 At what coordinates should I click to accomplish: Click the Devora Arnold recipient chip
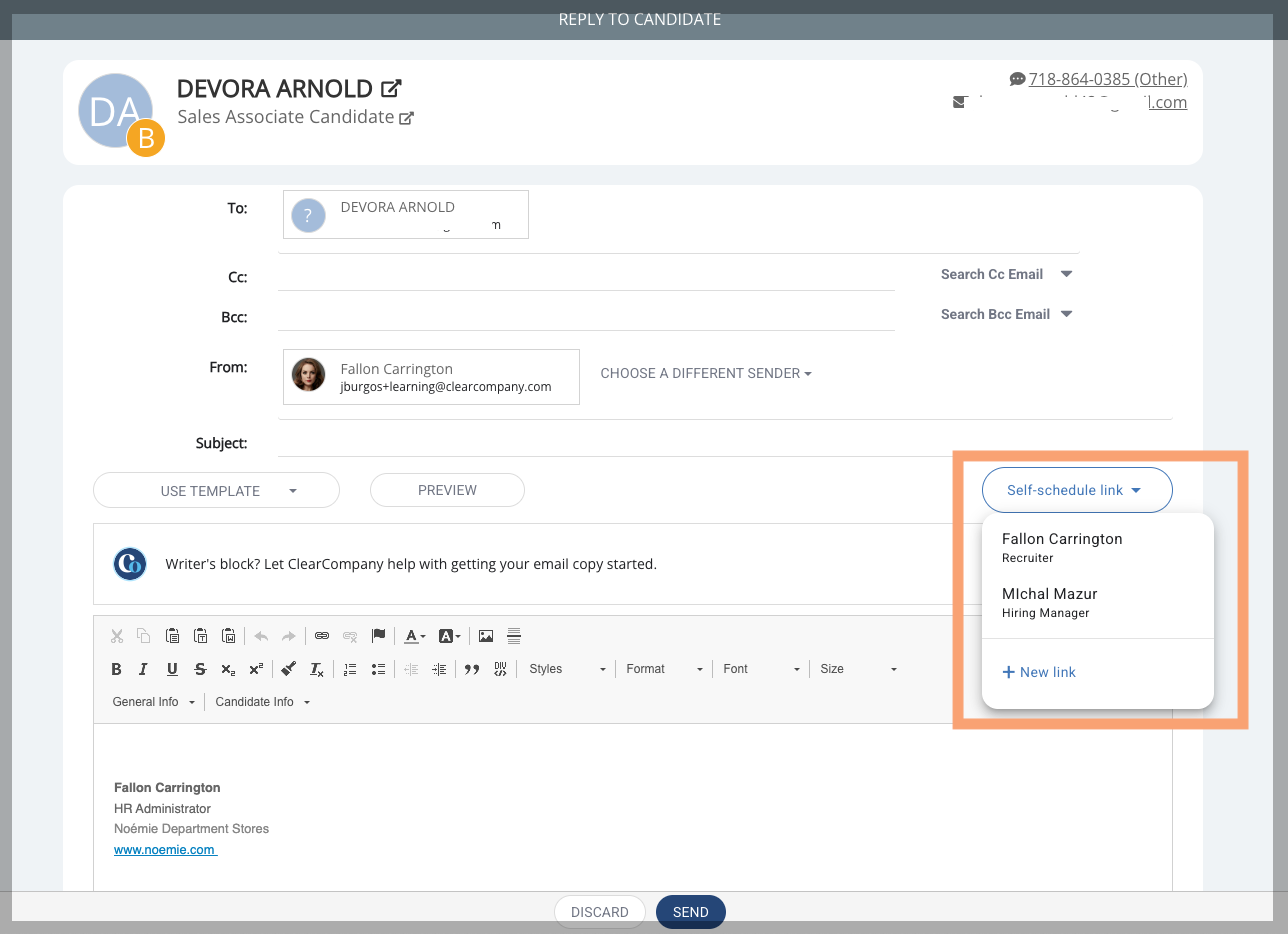click(x=406, y=215)
